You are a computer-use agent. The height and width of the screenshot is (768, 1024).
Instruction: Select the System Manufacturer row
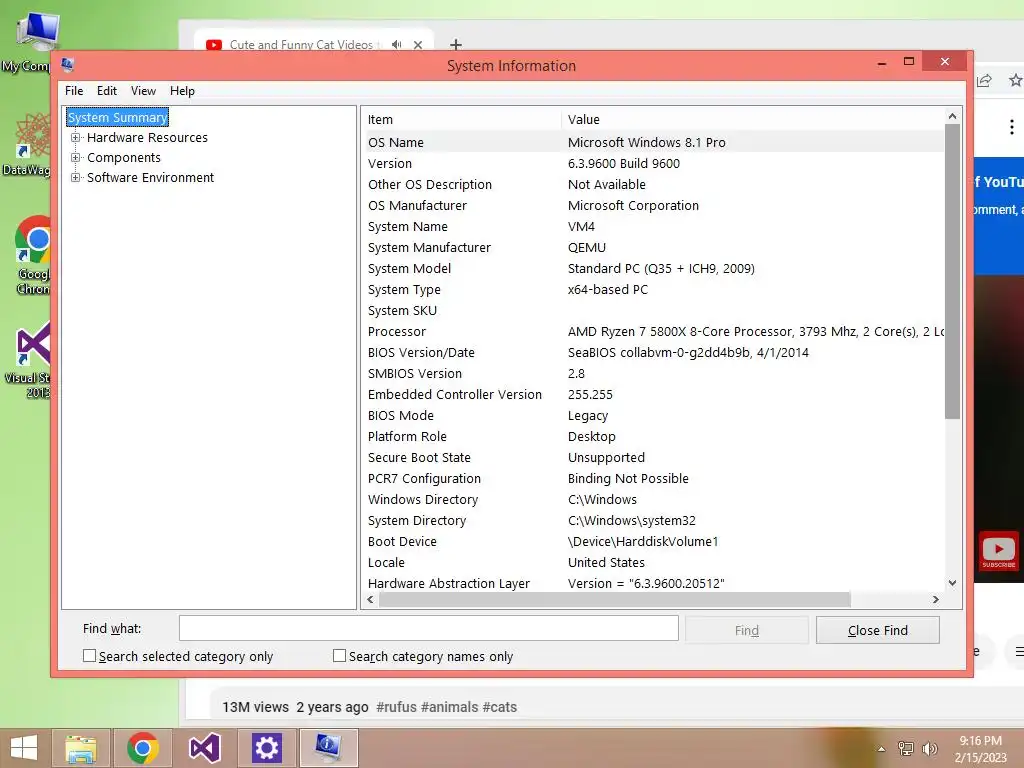pyautogui.click(x=653, y=248)
